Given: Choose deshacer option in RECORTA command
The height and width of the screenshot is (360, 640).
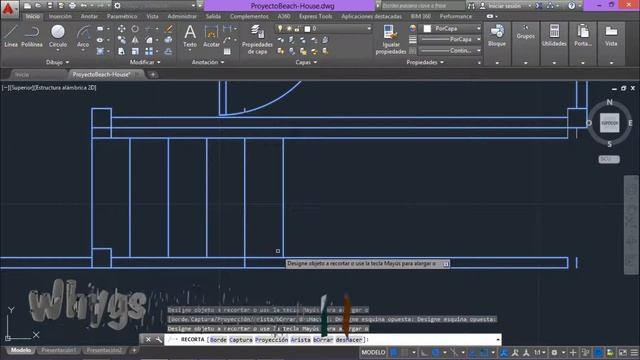Looking at the screenshot, I should tap(349, 340).
